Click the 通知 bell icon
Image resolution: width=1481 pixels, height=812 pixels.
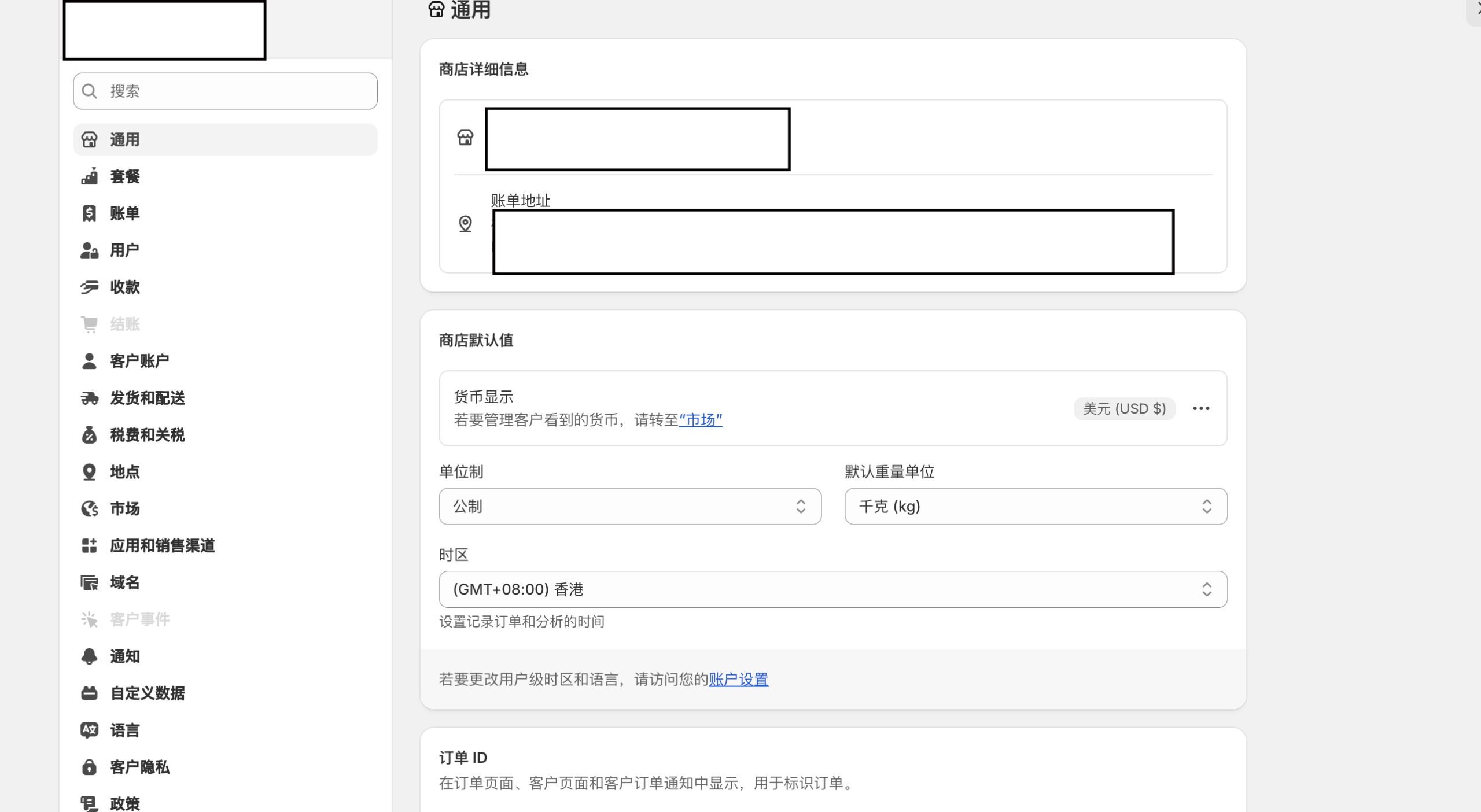pyautogui.click(x=89, y=656)
